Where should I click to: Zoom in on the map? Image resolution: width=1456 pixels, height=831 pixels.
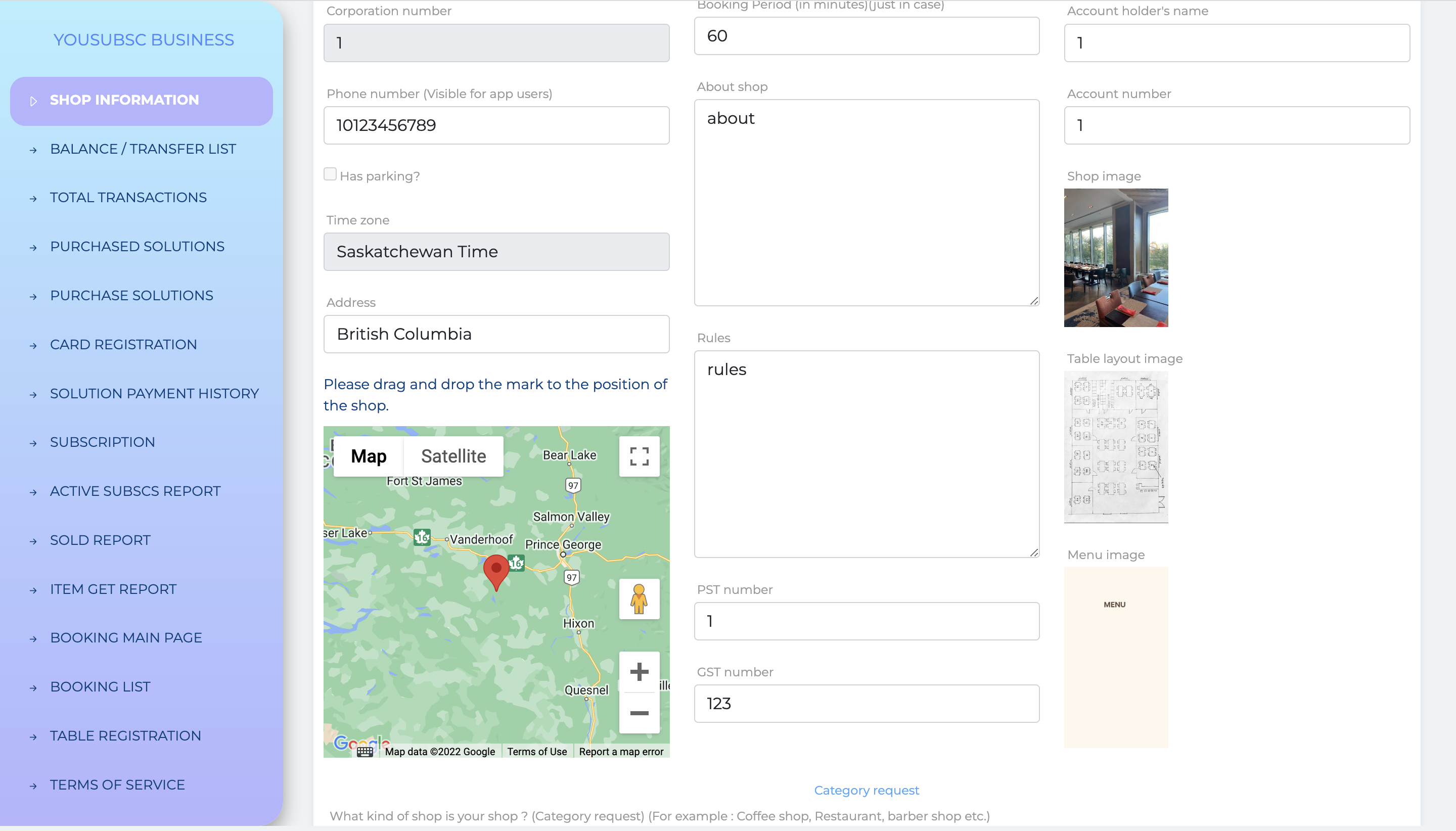coord(639,672)
